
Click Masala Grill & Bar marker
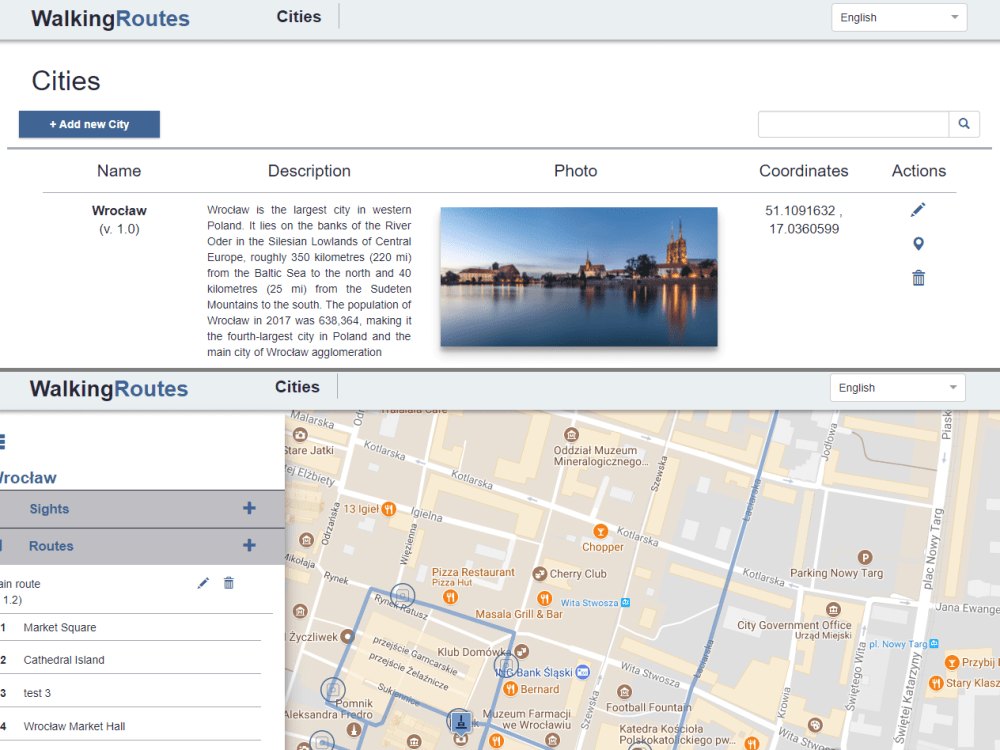click(544, 598)
